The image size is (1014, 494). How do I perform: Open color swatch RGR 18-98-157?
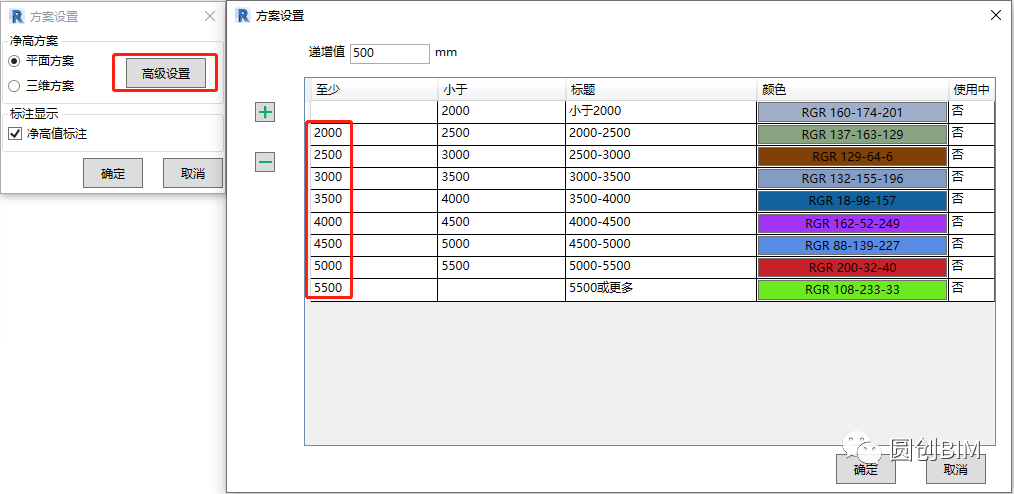tap(852, 200)
